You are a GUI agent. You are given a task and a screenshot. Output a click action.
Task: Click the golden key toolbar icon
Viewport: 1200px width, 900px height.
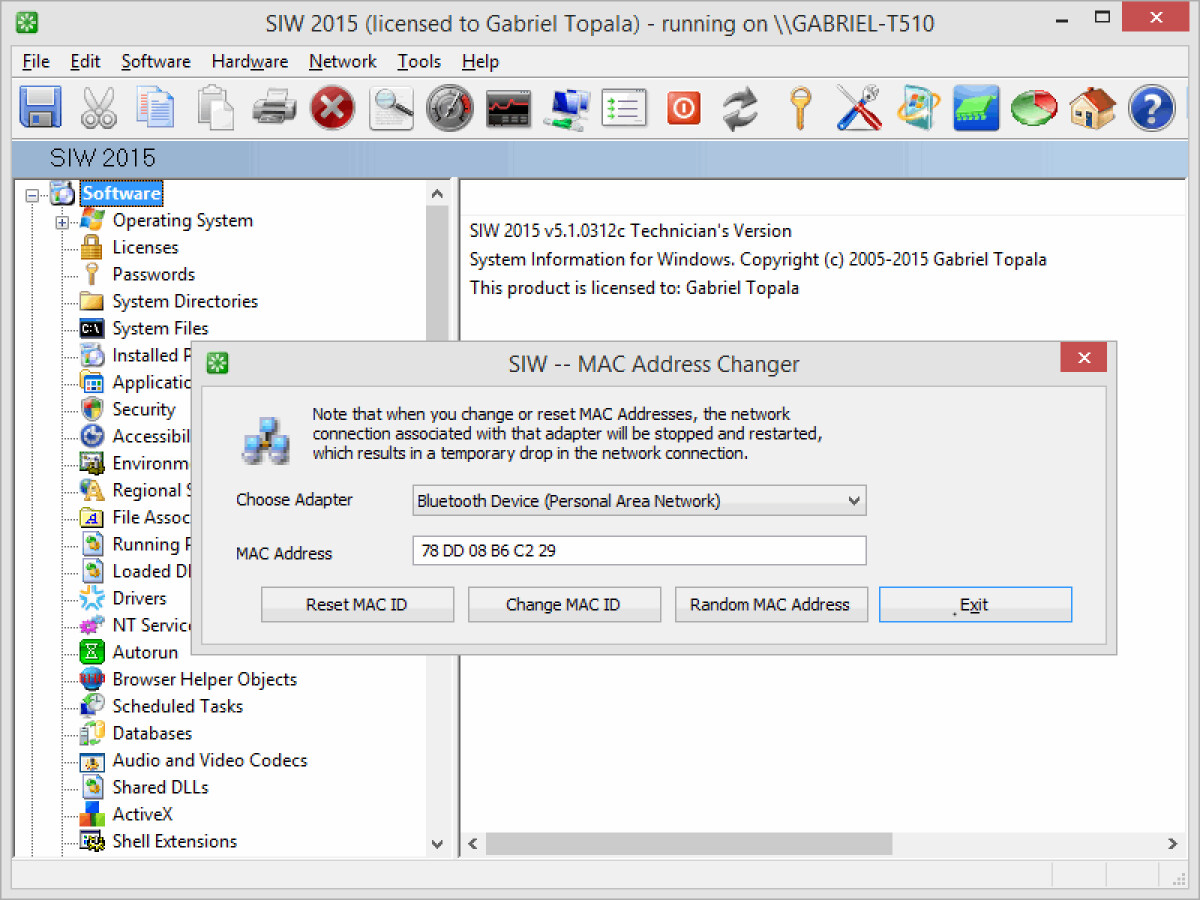pyautogui.click(x=798, y=108)
